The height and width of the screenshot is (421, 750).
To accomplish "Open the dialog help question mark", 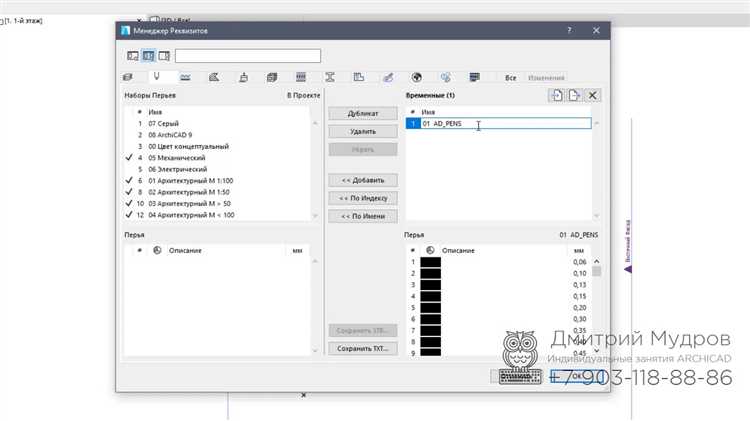I will (569, 30).
